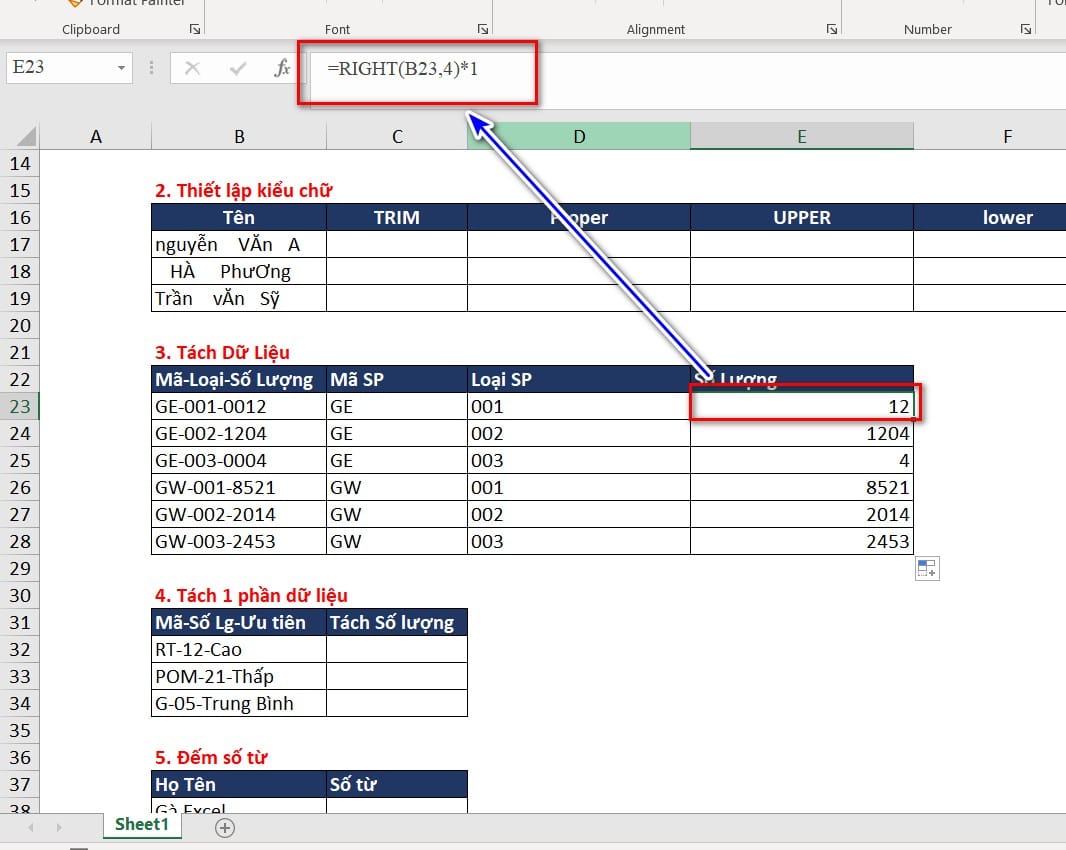The image size is (1066, 850).
Task: Click cell 'GE-002-1204'
Action: click(239, 434)
